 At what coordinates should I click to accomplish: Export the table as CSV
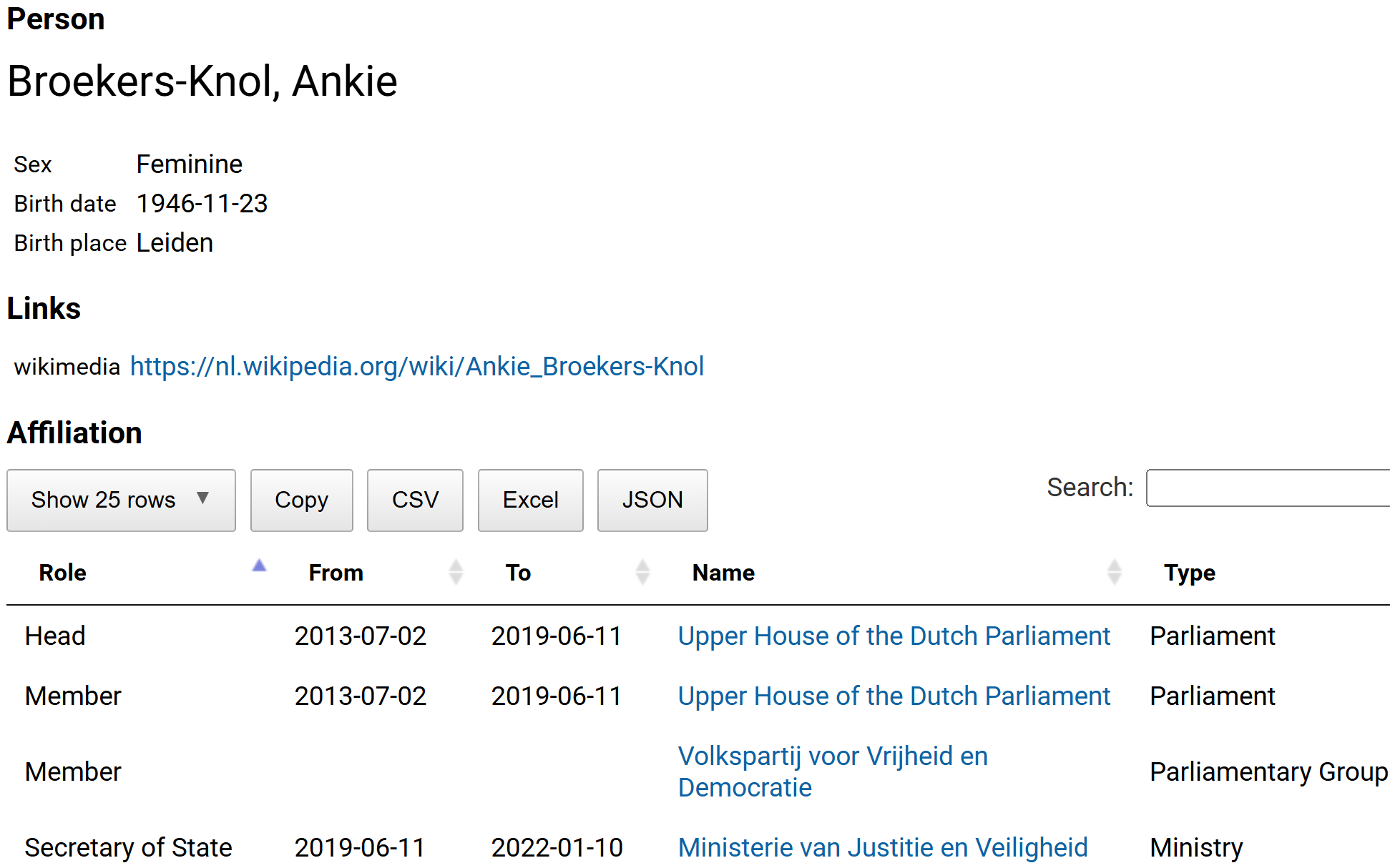[x=415, y=500]
